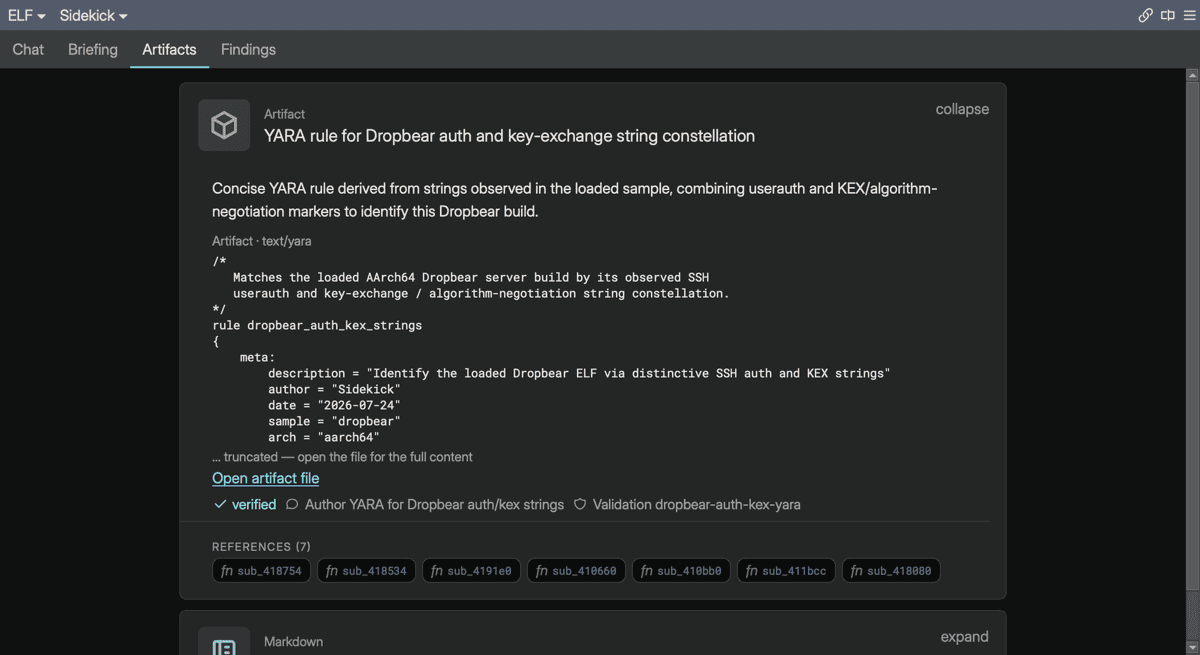Open the Briefing tab
This screenshot has width=1200, height=655.
[x=93, y=49]
